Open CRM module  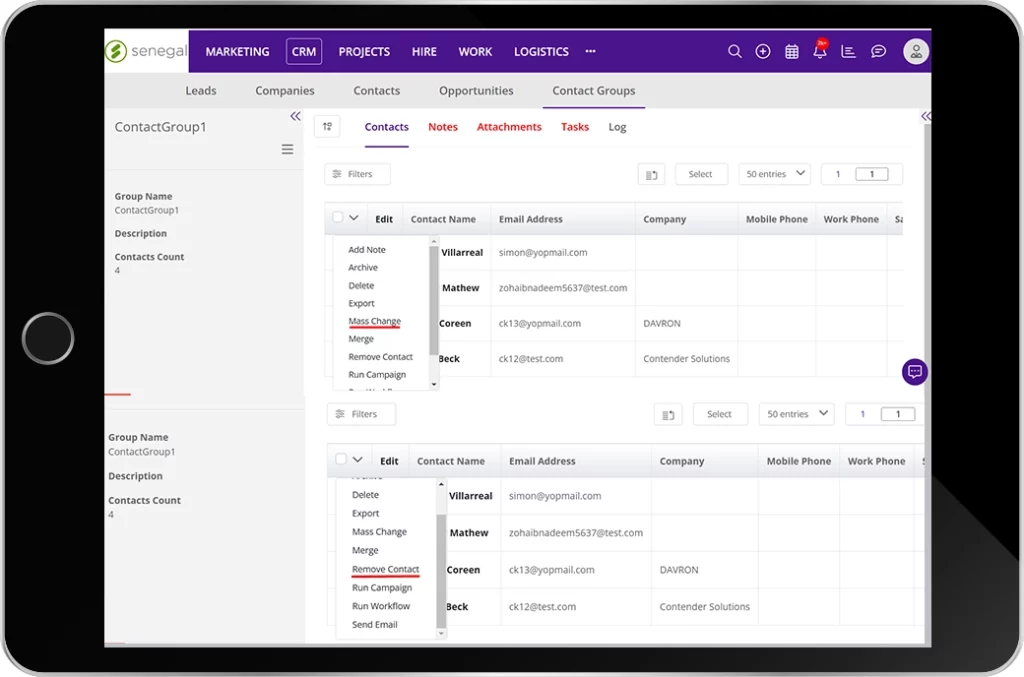[304, 52]
